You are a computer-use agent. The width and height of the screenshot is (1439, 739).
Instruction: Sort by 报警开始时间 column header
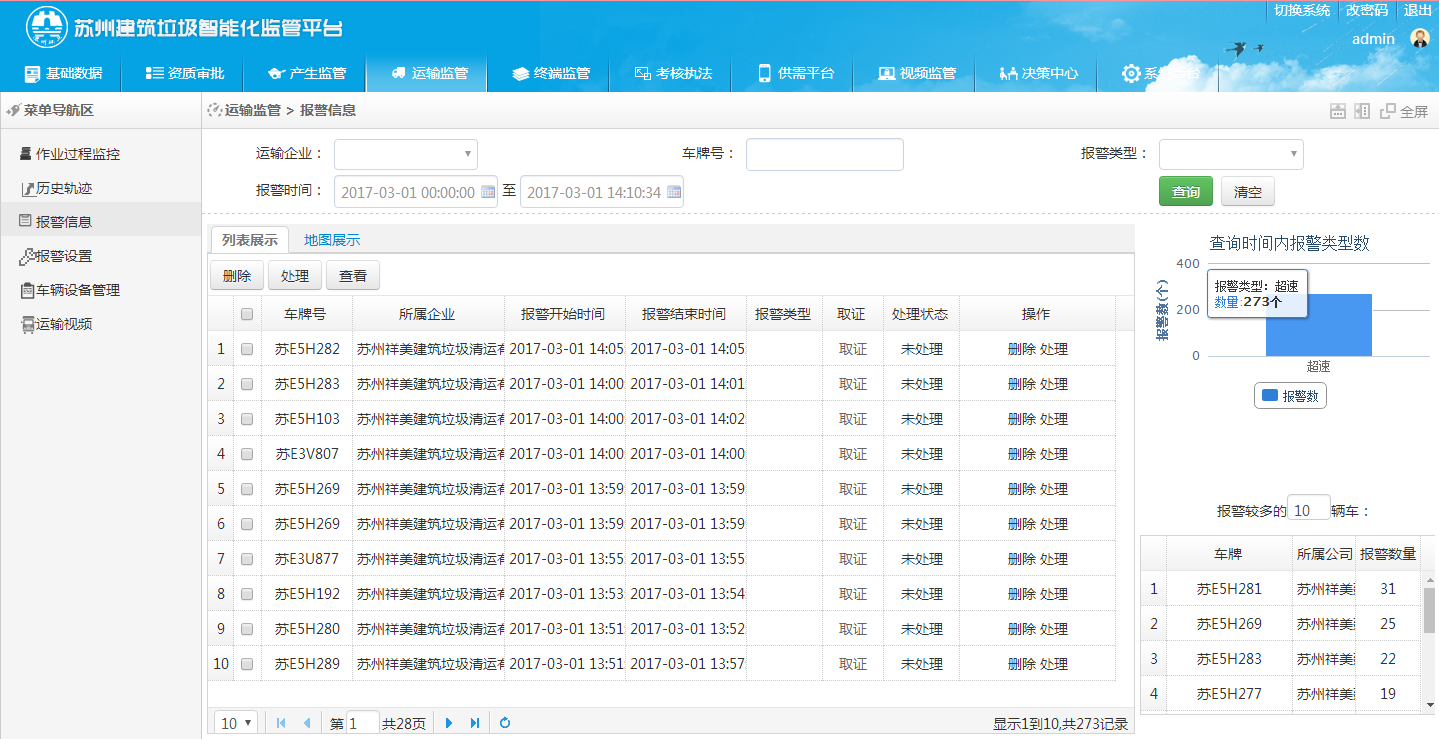tap(563, 314)
